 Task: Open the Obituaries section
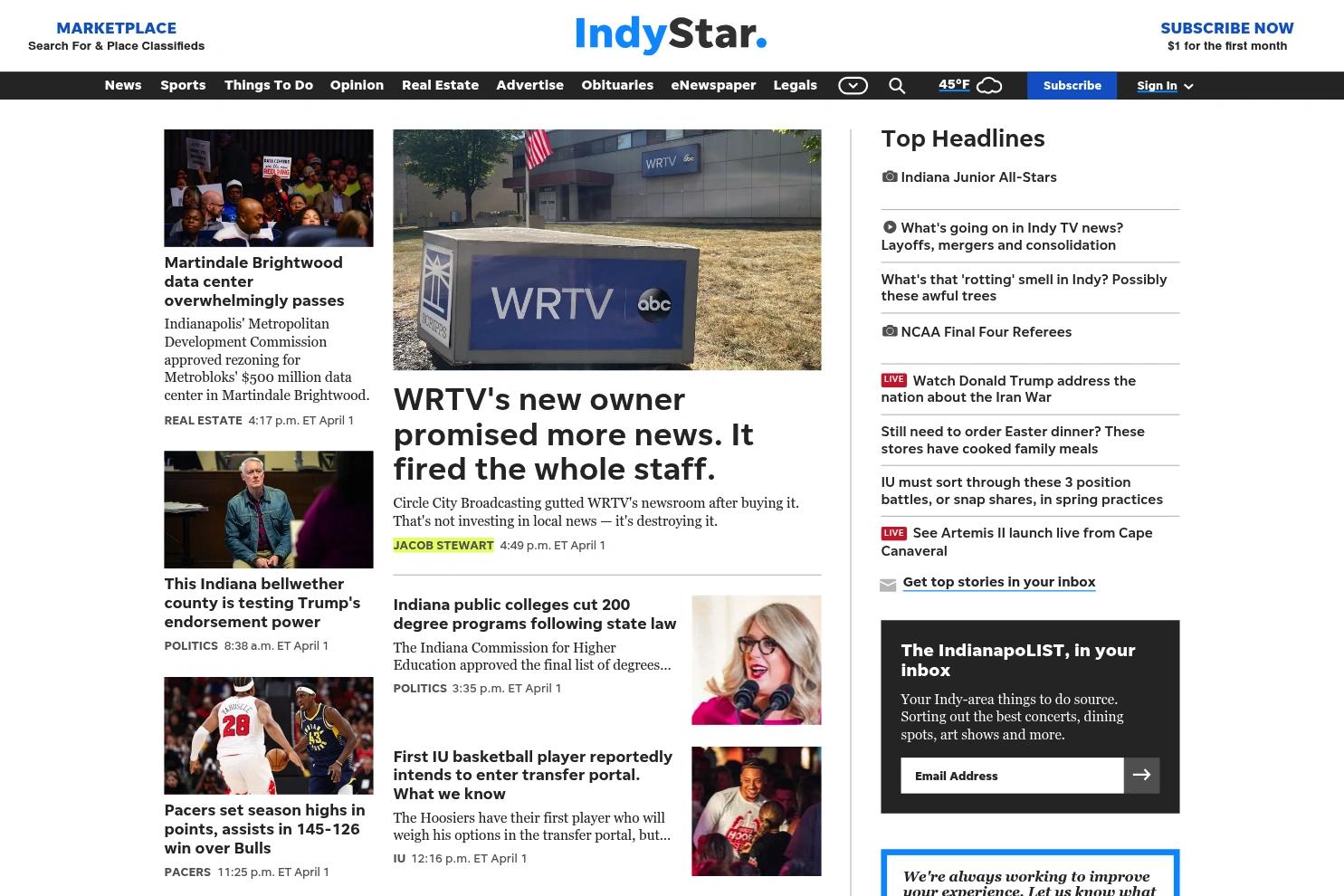(617, 85)
